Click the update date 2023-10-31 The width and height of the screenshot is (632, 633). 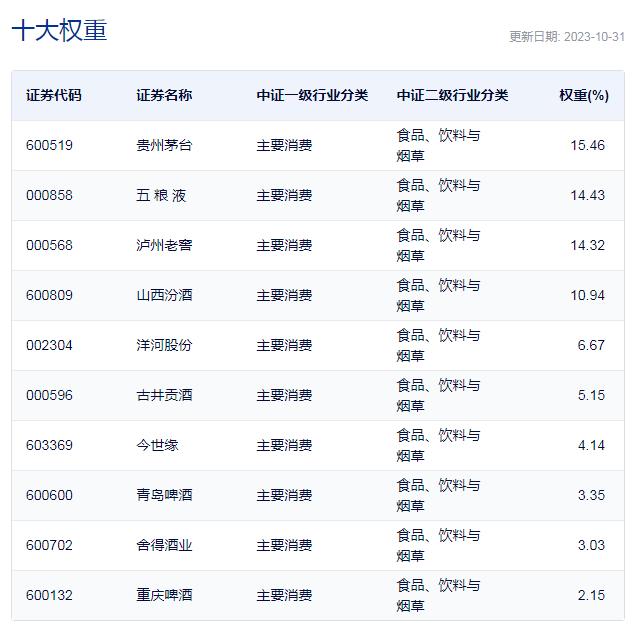tap(594, 37)
